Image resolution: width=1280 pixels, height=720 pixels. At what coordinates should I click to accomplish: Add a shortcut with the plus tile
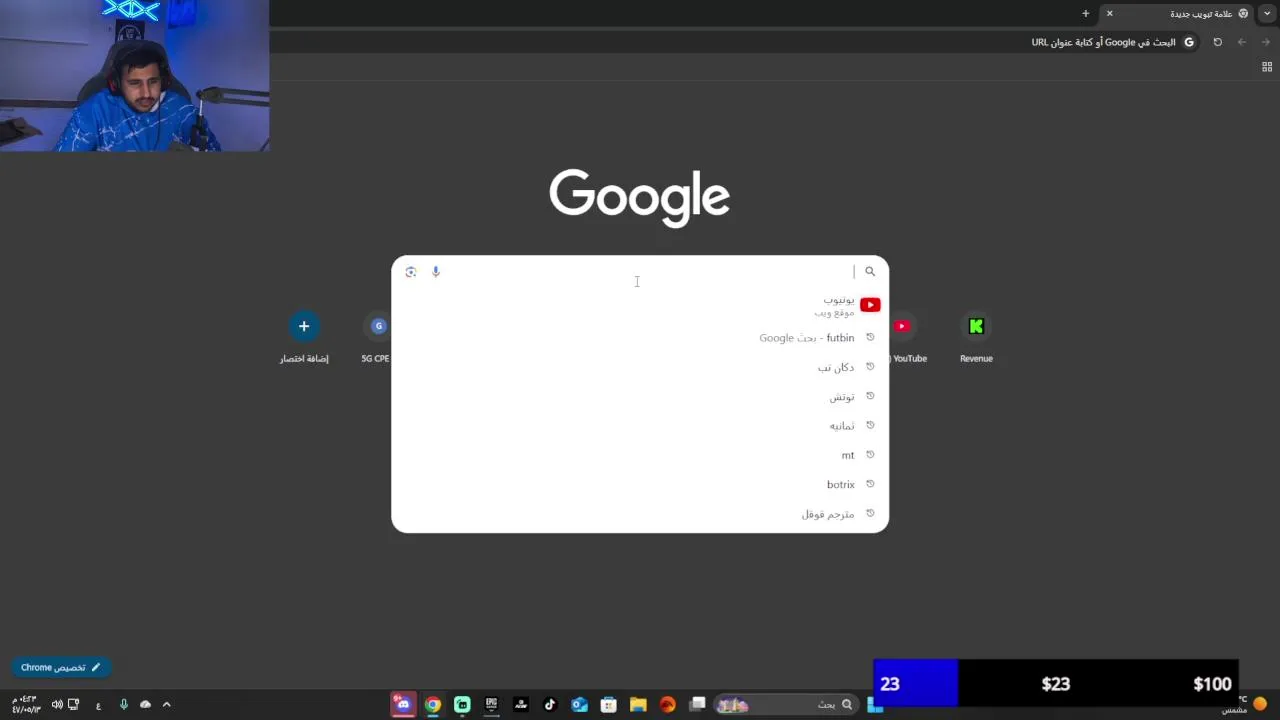[x=304, y=337]
